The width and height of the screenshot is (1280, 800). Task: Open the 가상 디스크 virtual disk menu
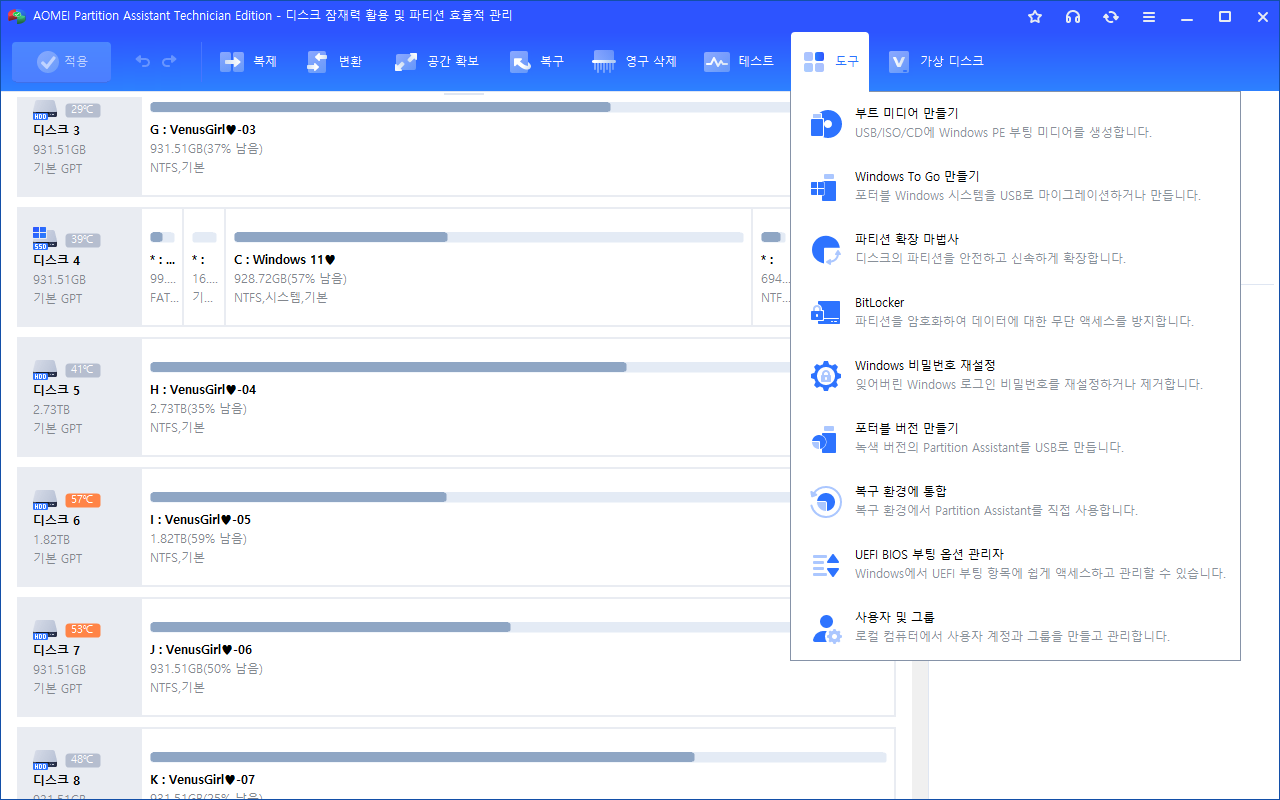pyautogui.click(x=936, y=62)
